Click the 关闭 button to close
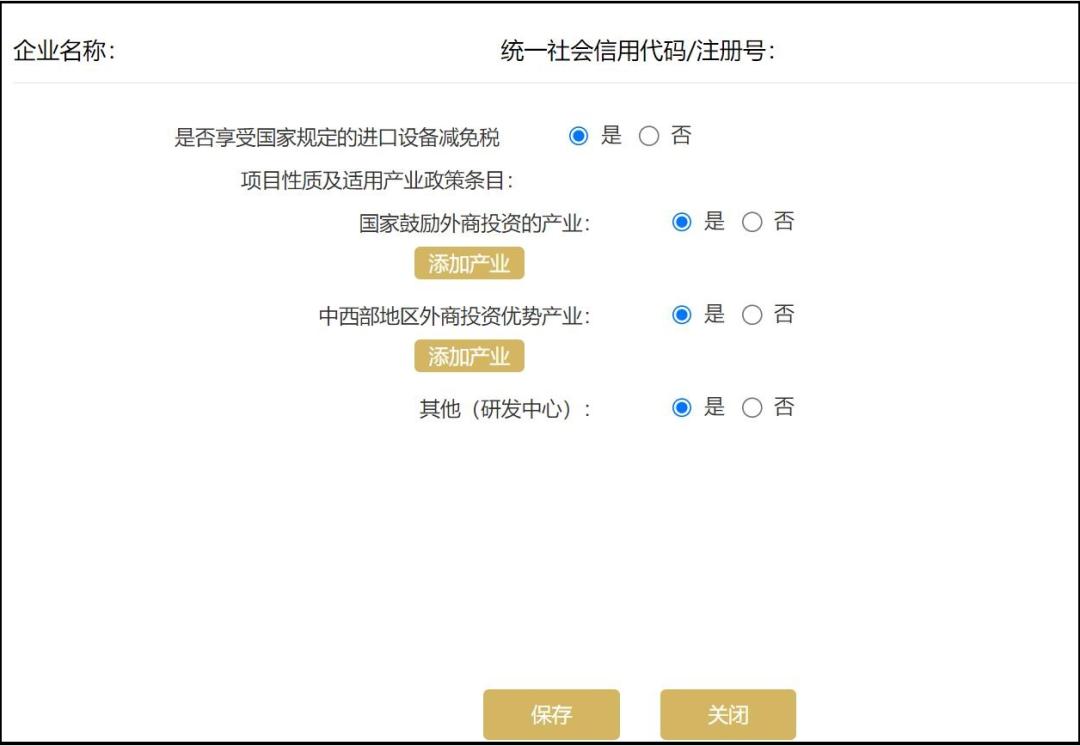This screenshot has height=746, width=1080. click(x=728, y=714)
